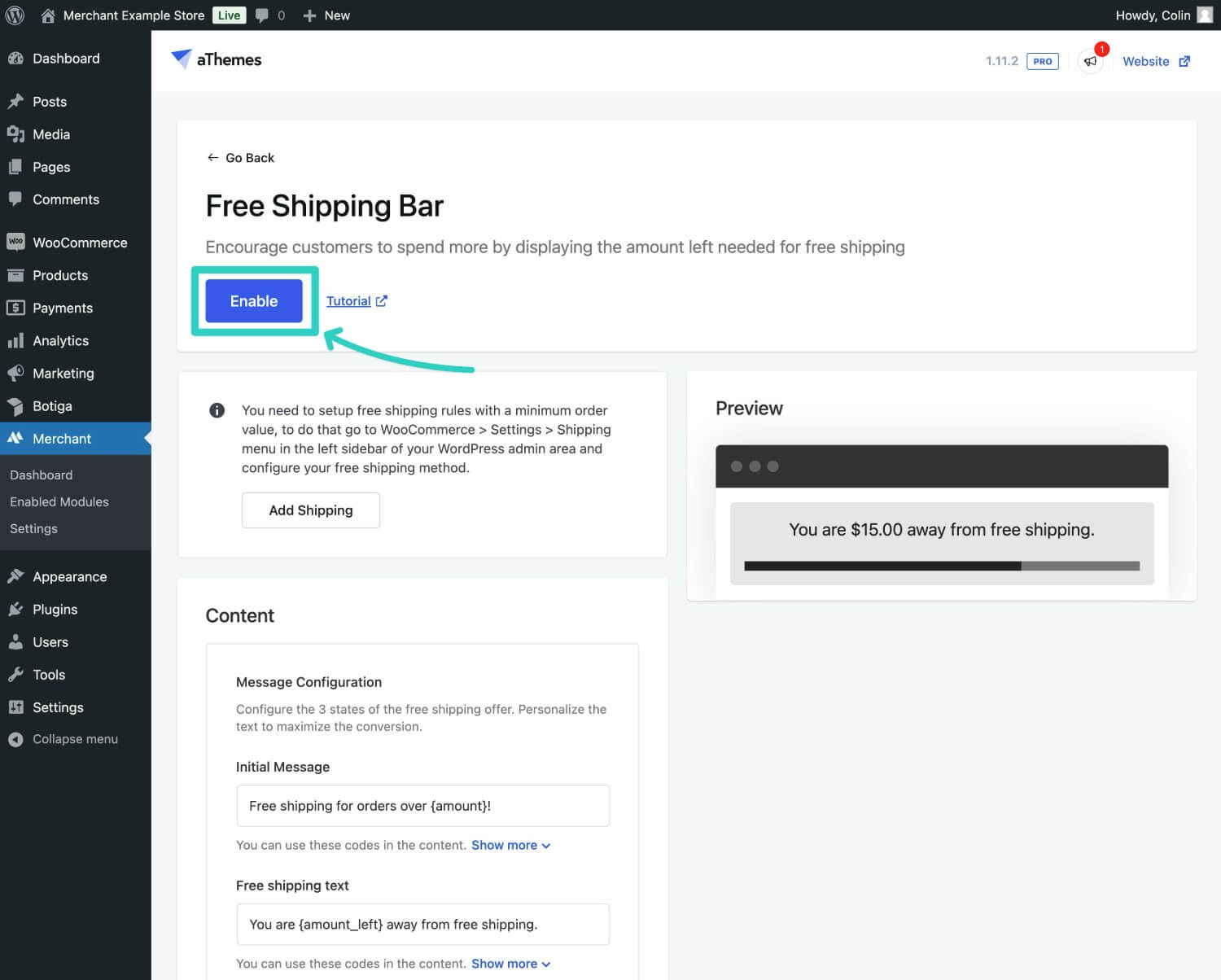Click the Message Configuration heading
1221x980 pixels.
click(x=309, y=682)
